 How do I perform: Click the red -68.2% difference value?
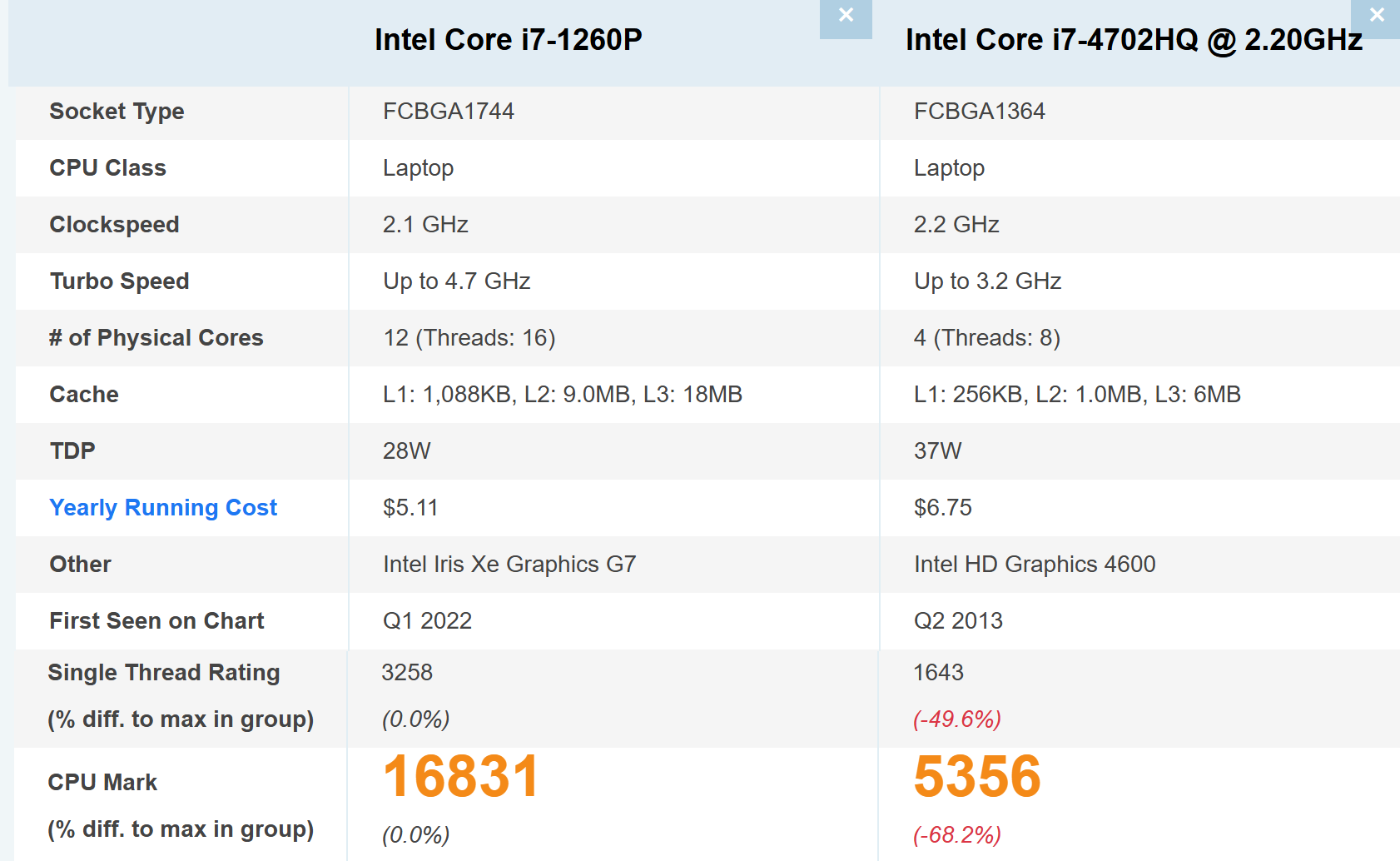(957, 834)
